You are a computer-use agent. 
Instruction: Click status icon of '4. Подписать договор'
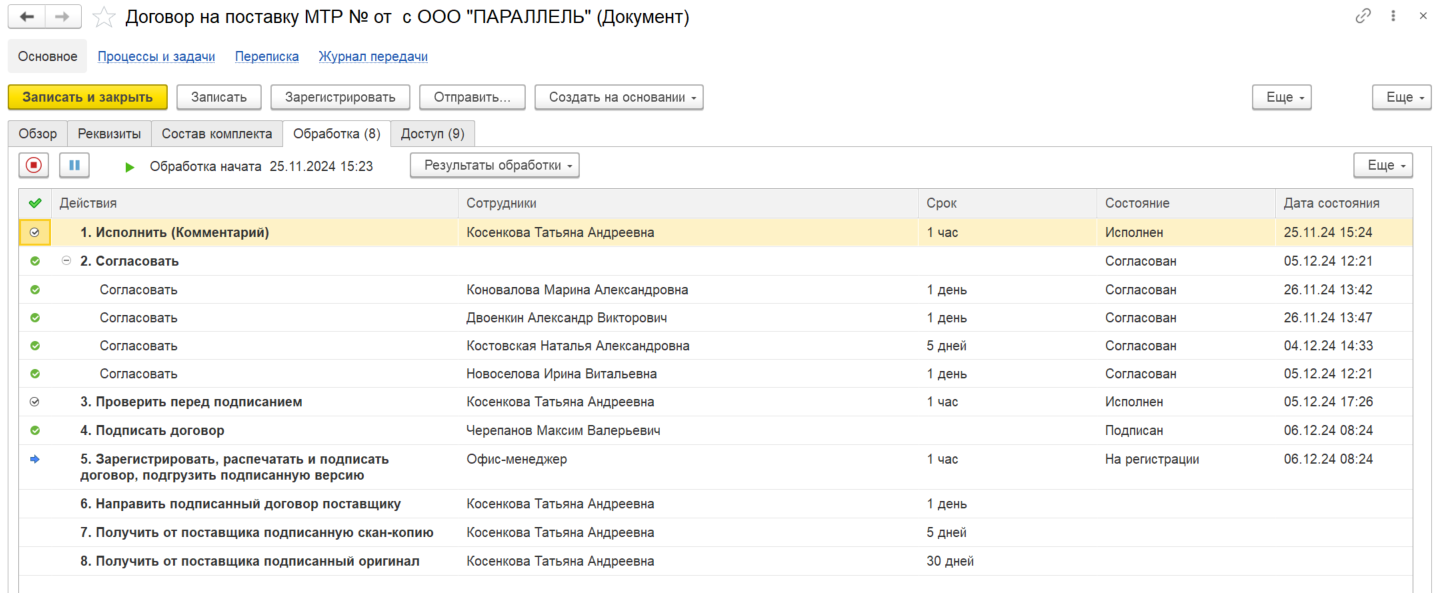click(x=35, y=430)
